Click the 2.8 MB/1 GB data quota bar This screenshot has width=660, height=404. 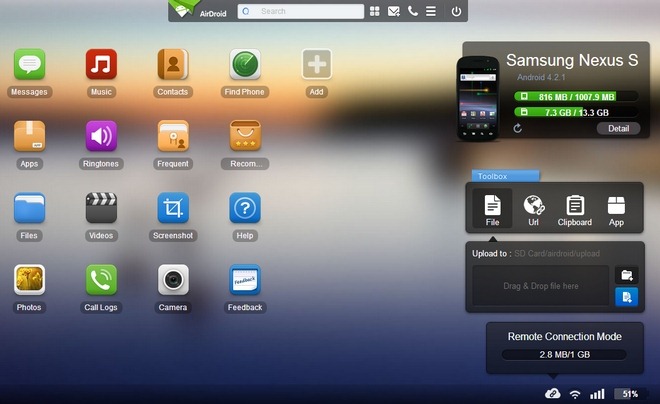(564, 354)
